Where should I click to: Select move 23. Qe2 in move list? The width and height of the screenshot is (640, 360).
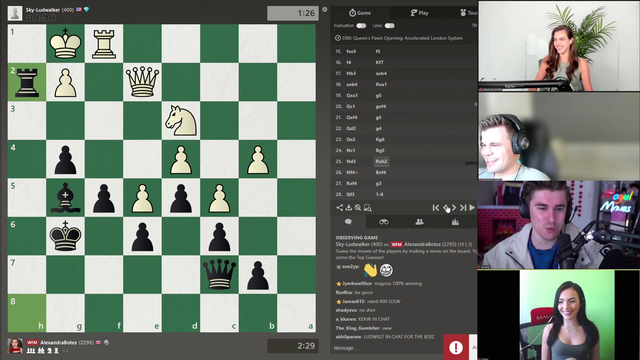(x=351, y=139)
